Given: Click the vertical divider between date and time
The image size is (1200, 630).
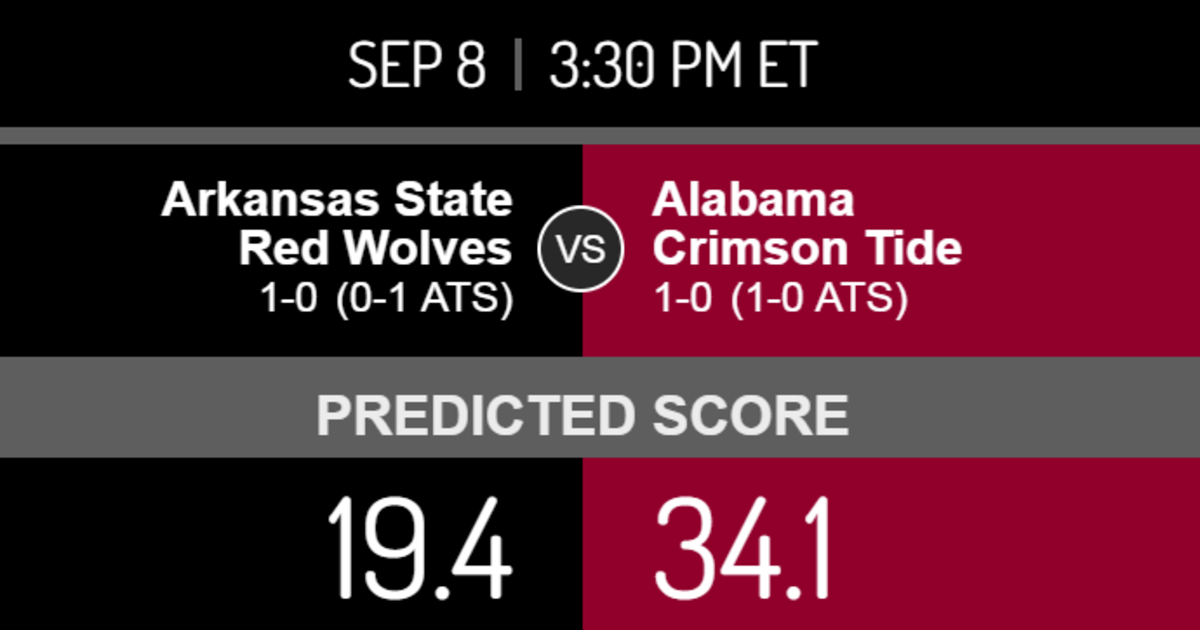Looking at the screenshot, I should click(518, 66).
